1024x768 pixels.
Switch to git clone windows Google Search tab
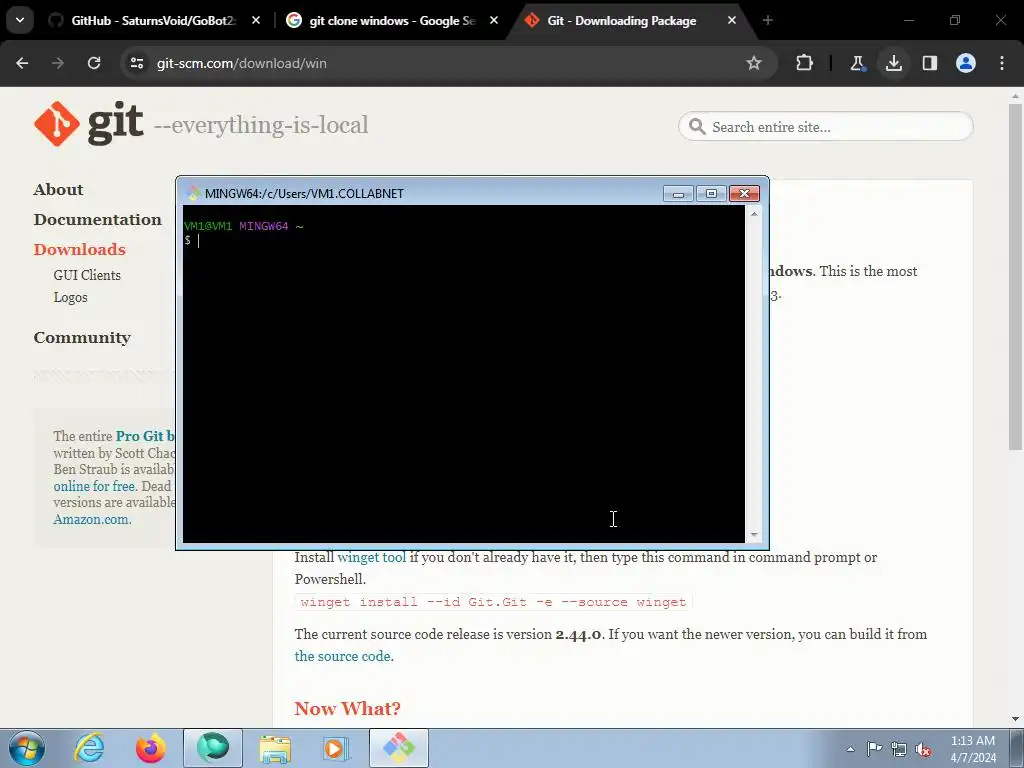(x=392, y=21)
